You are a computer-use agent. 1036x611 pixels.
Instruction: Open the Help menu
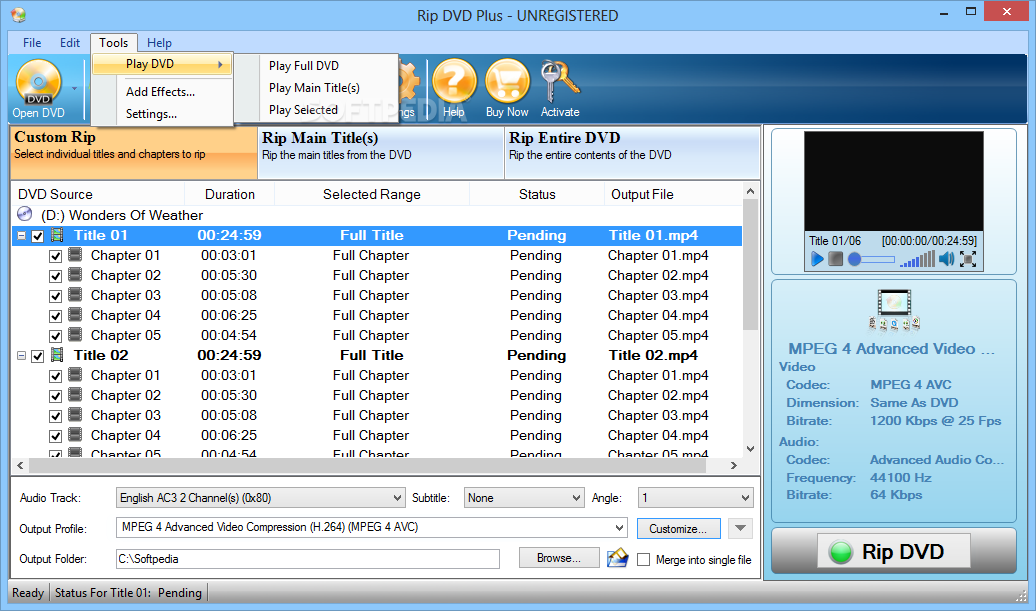[159, 42]
